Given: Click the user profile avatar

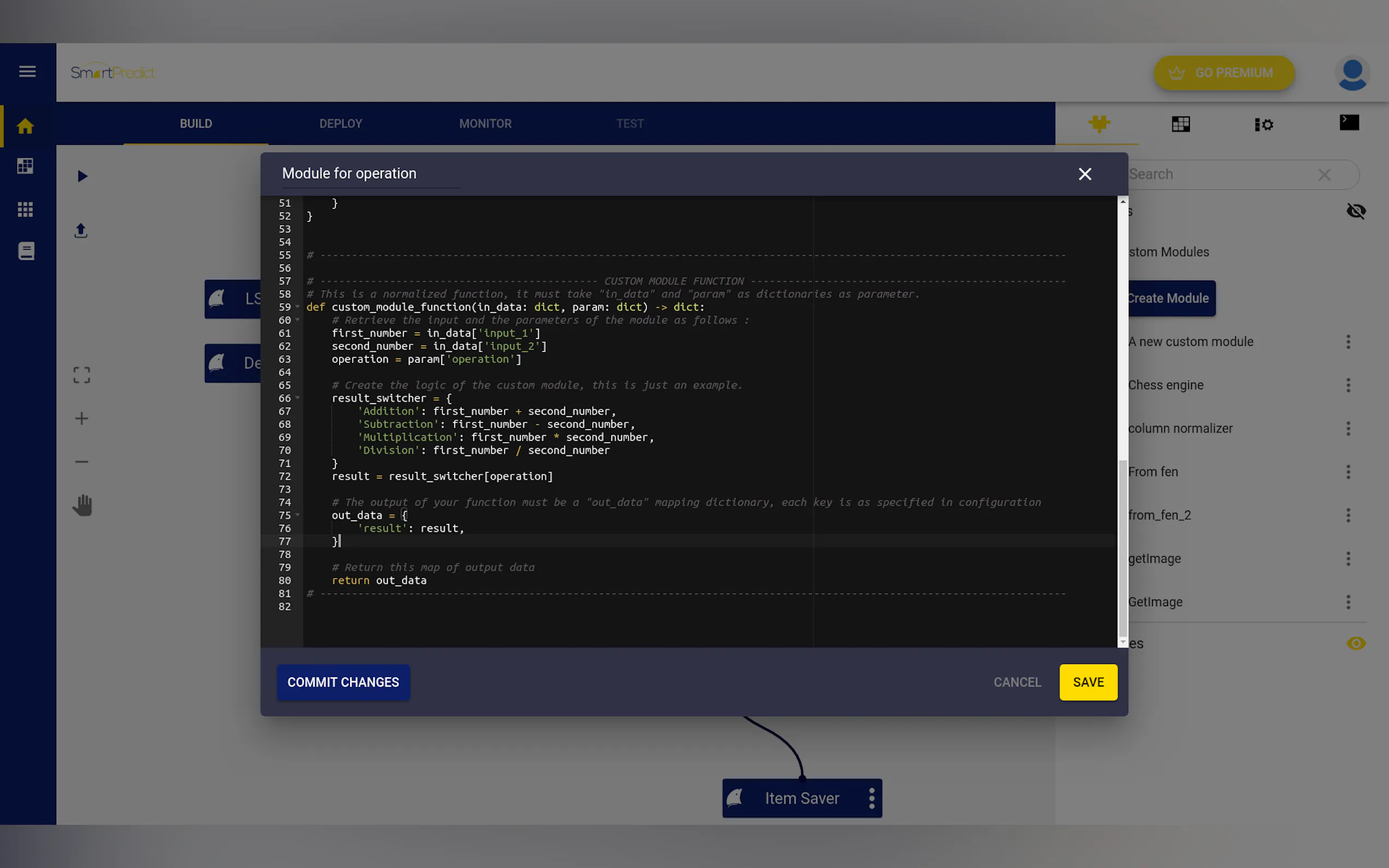Looking at the screenshot, I should 1352,73.
